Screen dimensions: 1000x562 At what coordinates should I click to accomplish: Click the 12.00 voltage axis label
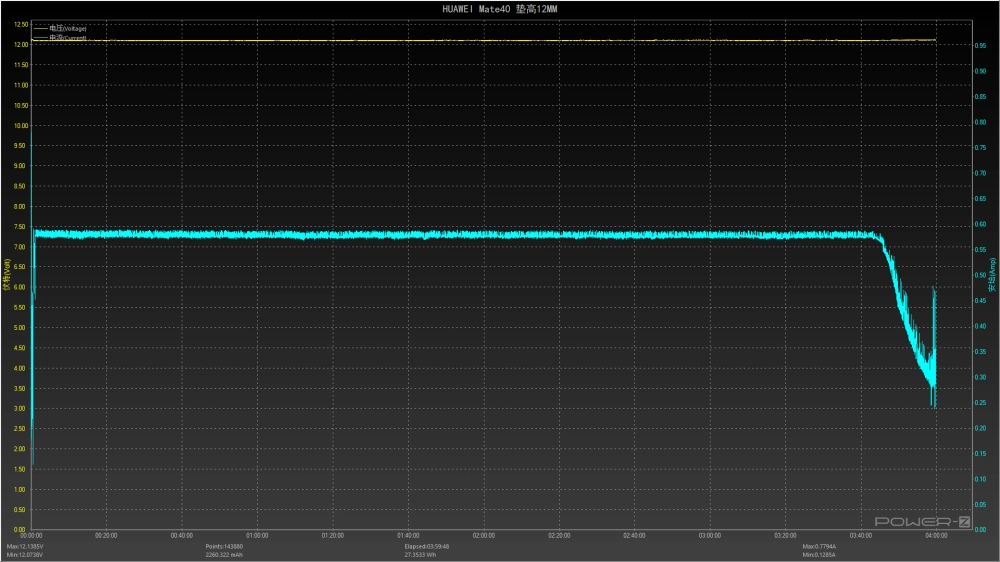(x=21, y=45)
